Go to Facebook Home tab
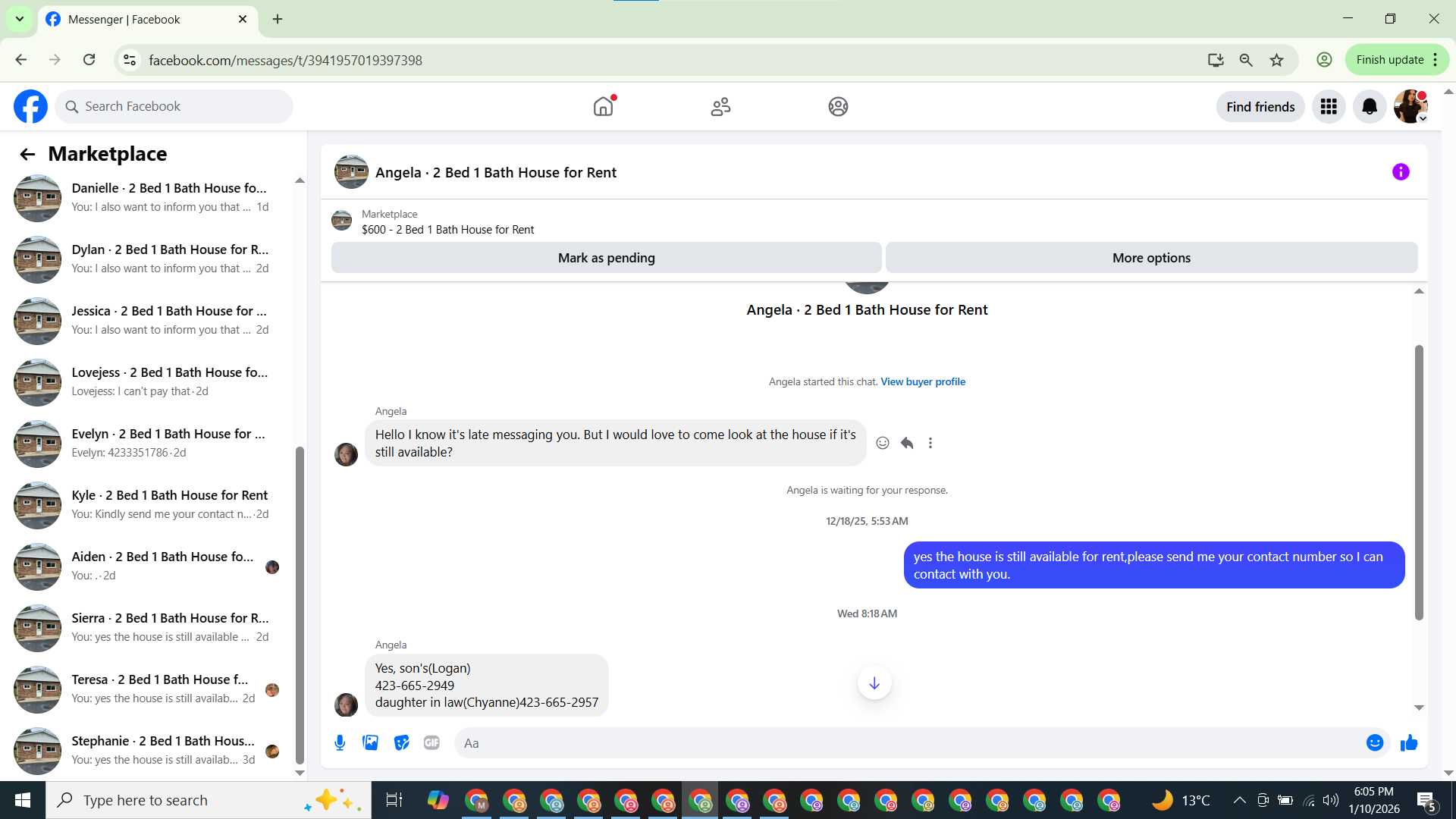This screenshot has height=819, width=1456. click(x=603, y=107)
